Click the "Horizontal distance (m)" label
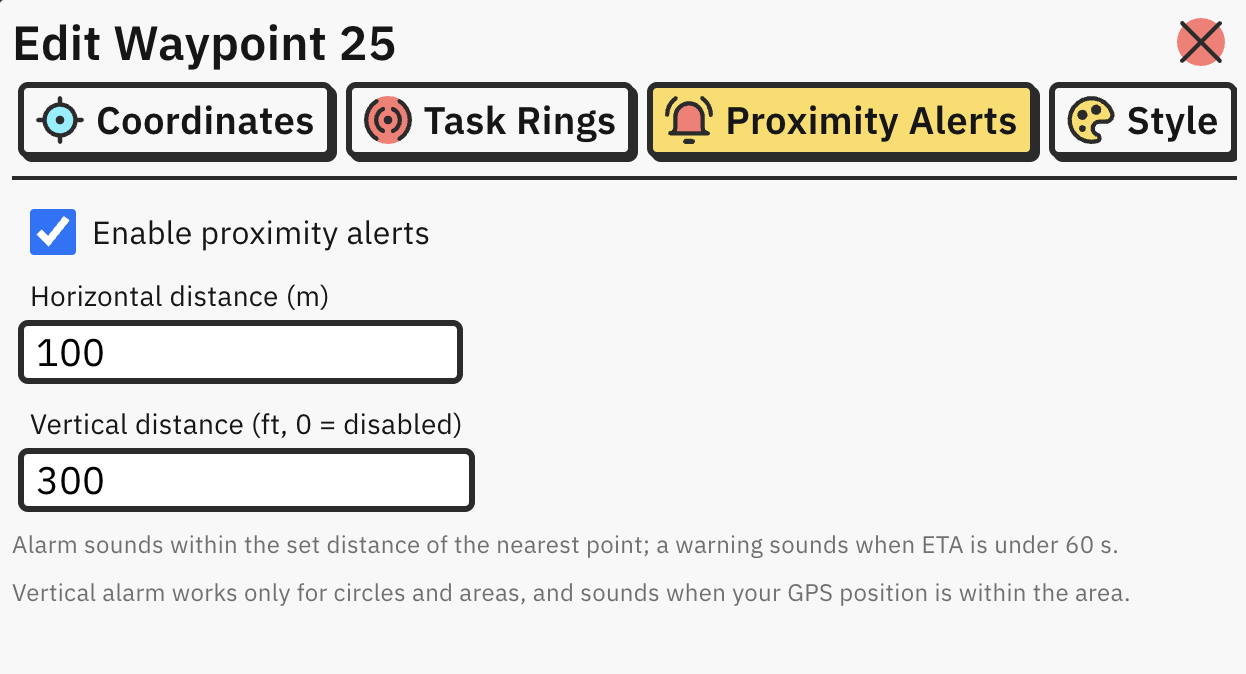 point(180,297)
